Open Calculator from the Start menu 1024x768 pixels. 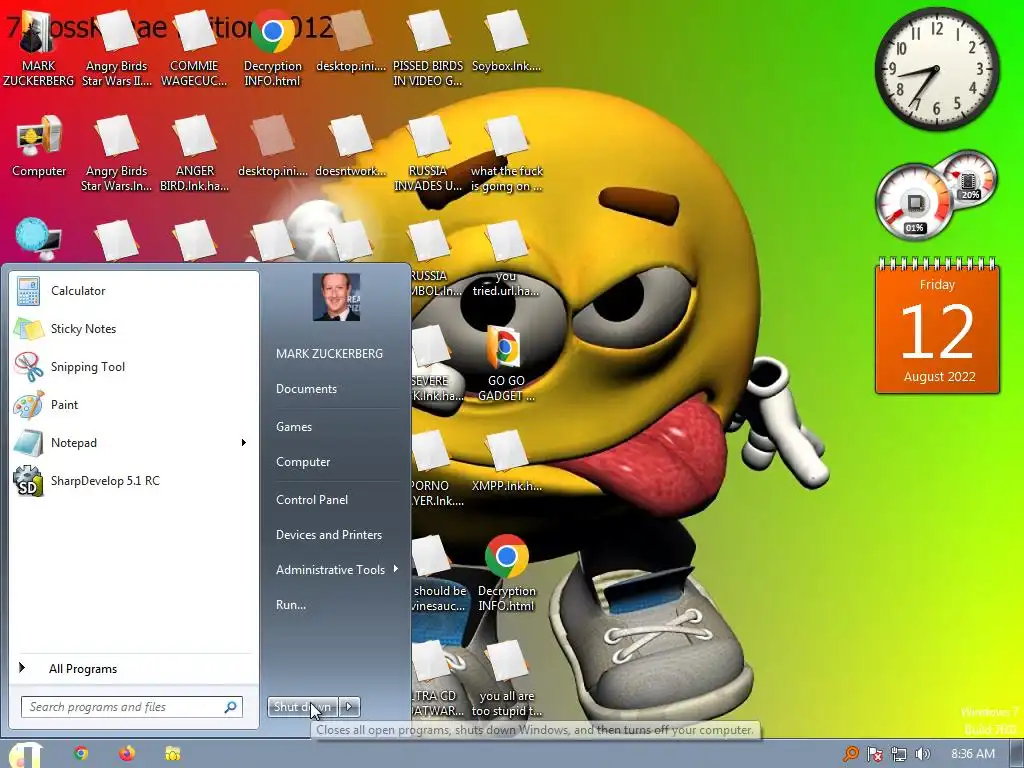pos(134,291)
